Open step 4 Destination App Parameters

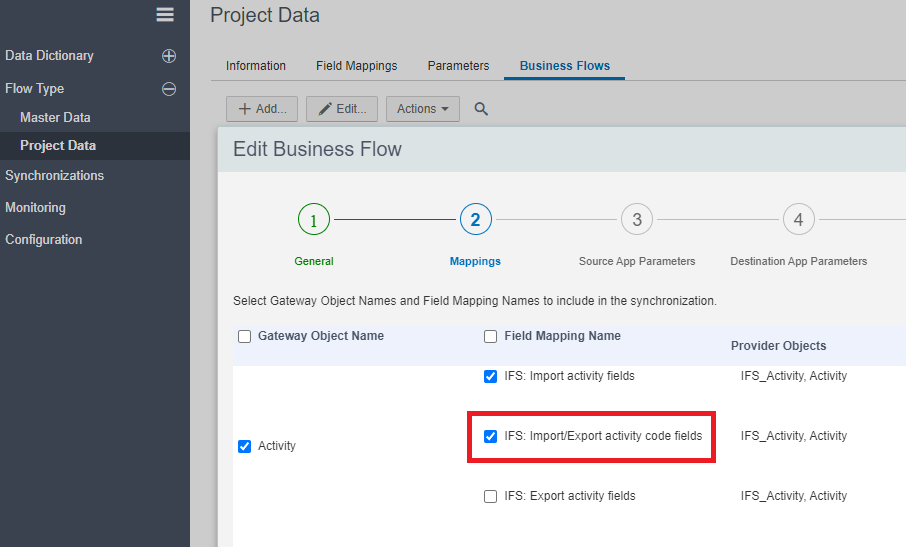[798, 220]
